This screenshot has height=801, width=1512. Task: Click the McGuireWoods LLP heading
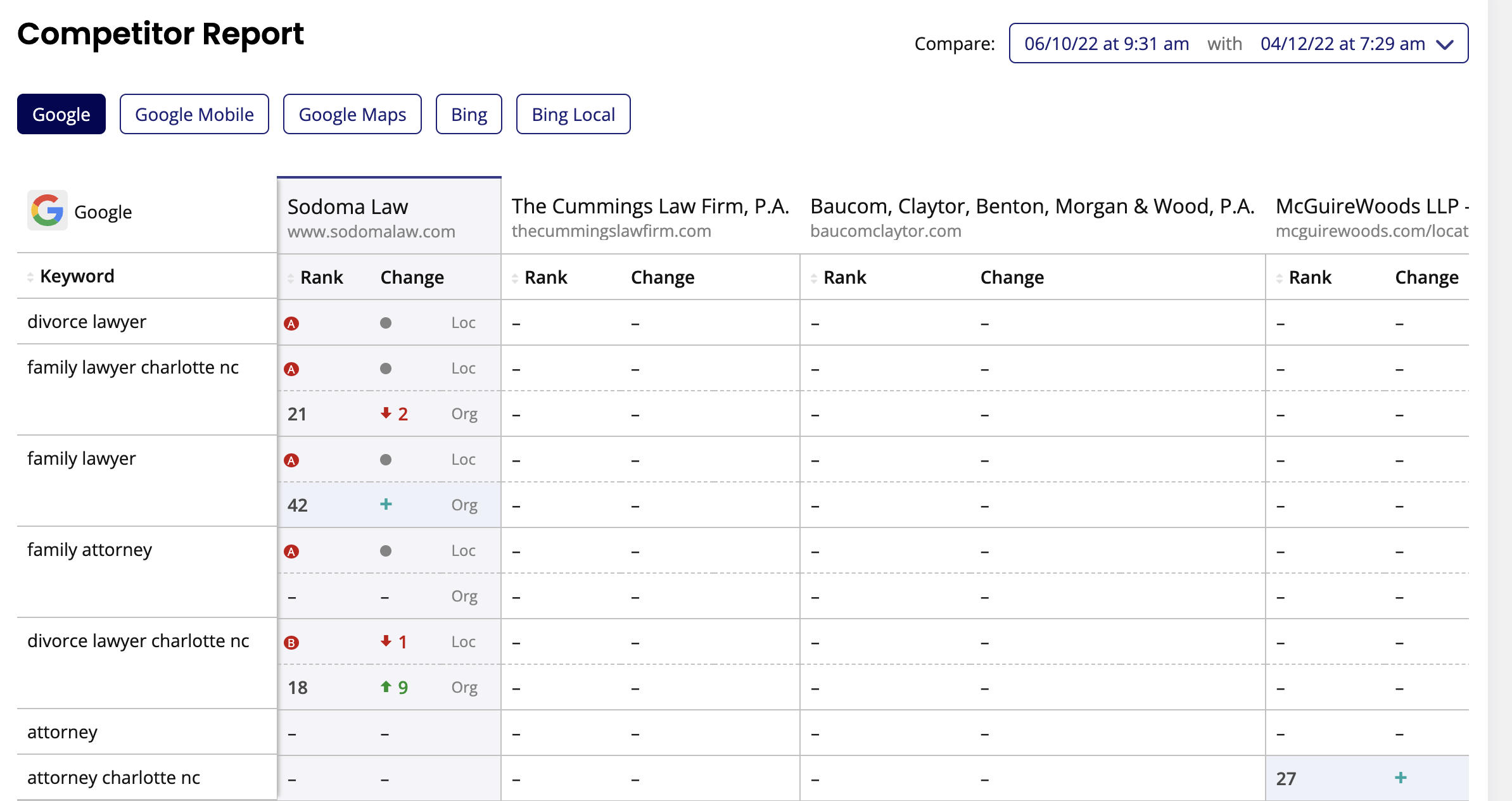(x=1372, y=206)
